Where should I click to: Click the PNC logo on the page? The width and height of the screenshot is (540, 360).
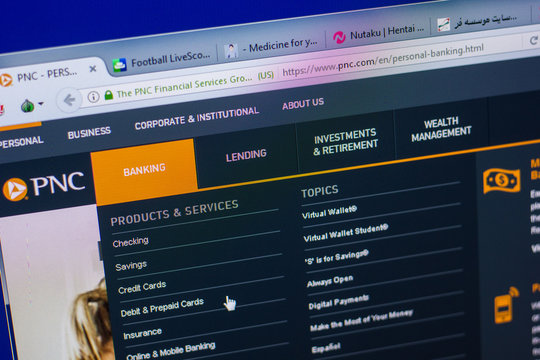click(43, 186)
